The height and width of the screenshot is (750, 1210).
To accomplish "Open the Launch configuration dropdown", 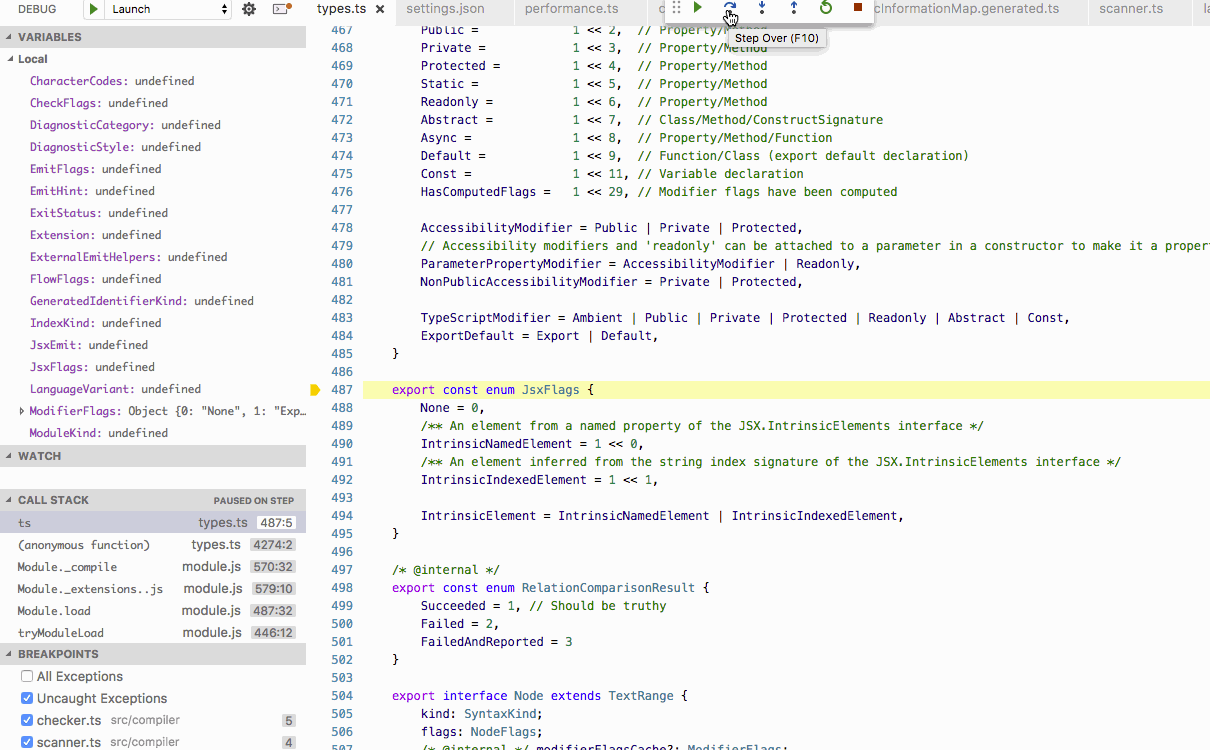I will point(169,9).
